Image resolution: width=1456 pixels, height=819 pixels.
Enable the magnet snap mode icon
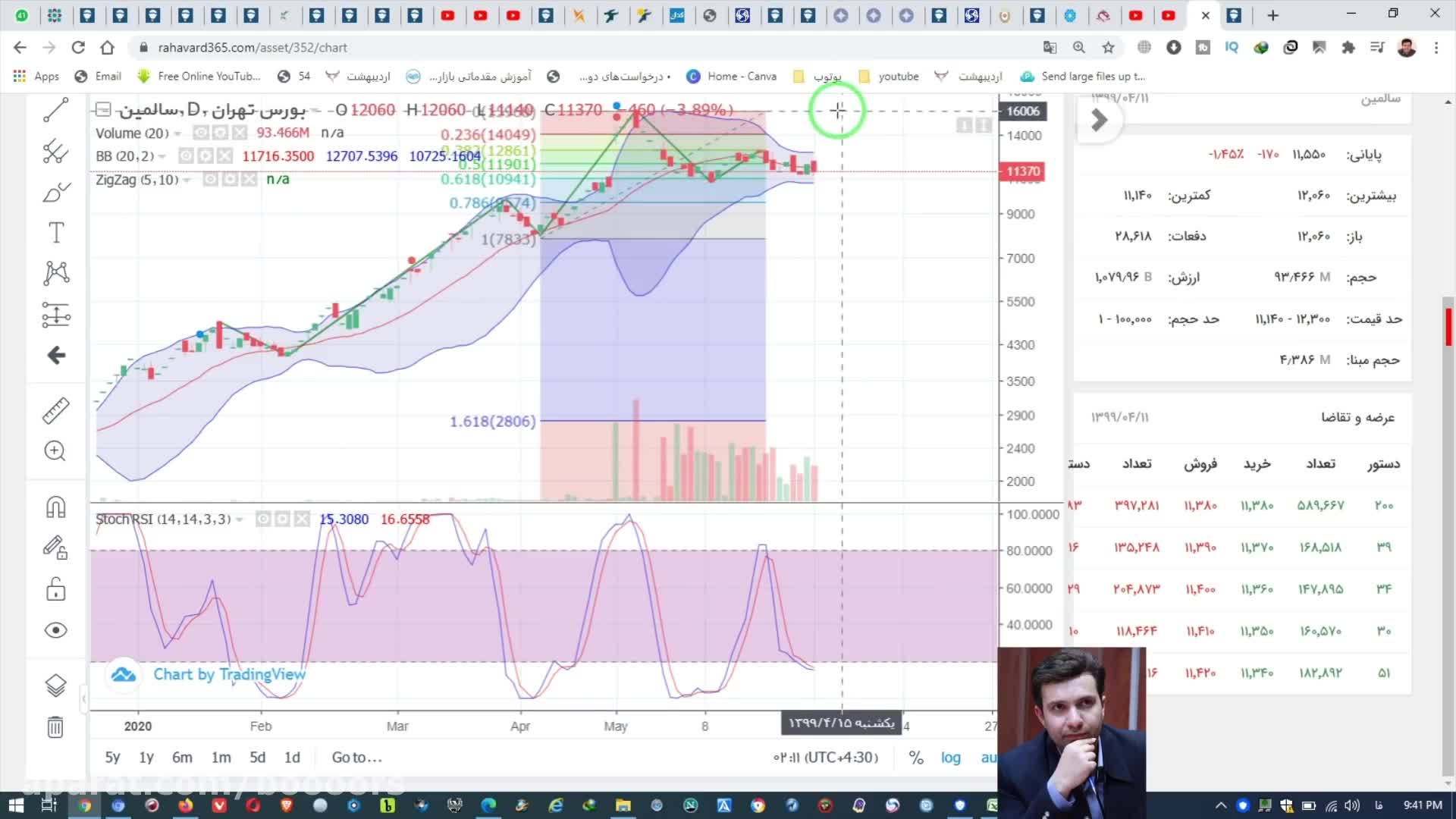(x=55, y=507)
